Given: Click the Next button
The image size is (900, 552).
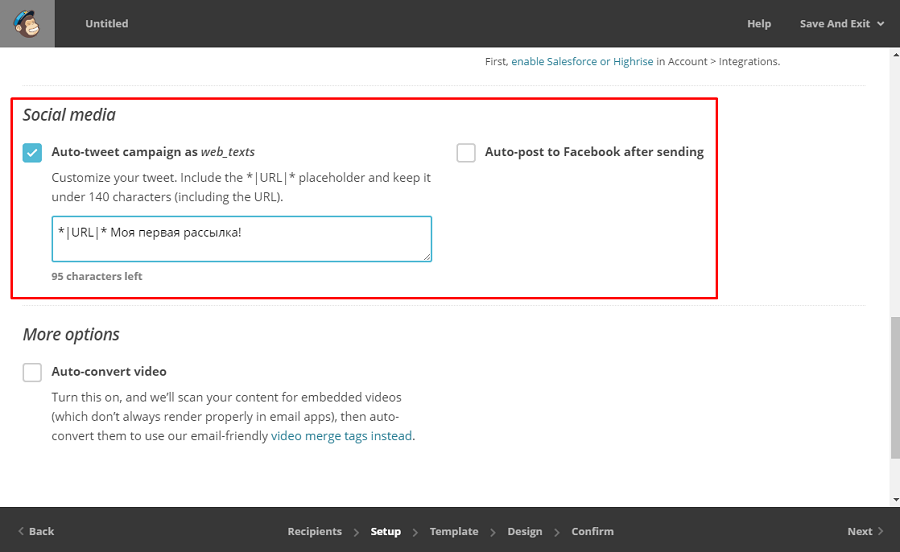Looking at the screenshot, I should pyautogui.click(x=859, y=532).
